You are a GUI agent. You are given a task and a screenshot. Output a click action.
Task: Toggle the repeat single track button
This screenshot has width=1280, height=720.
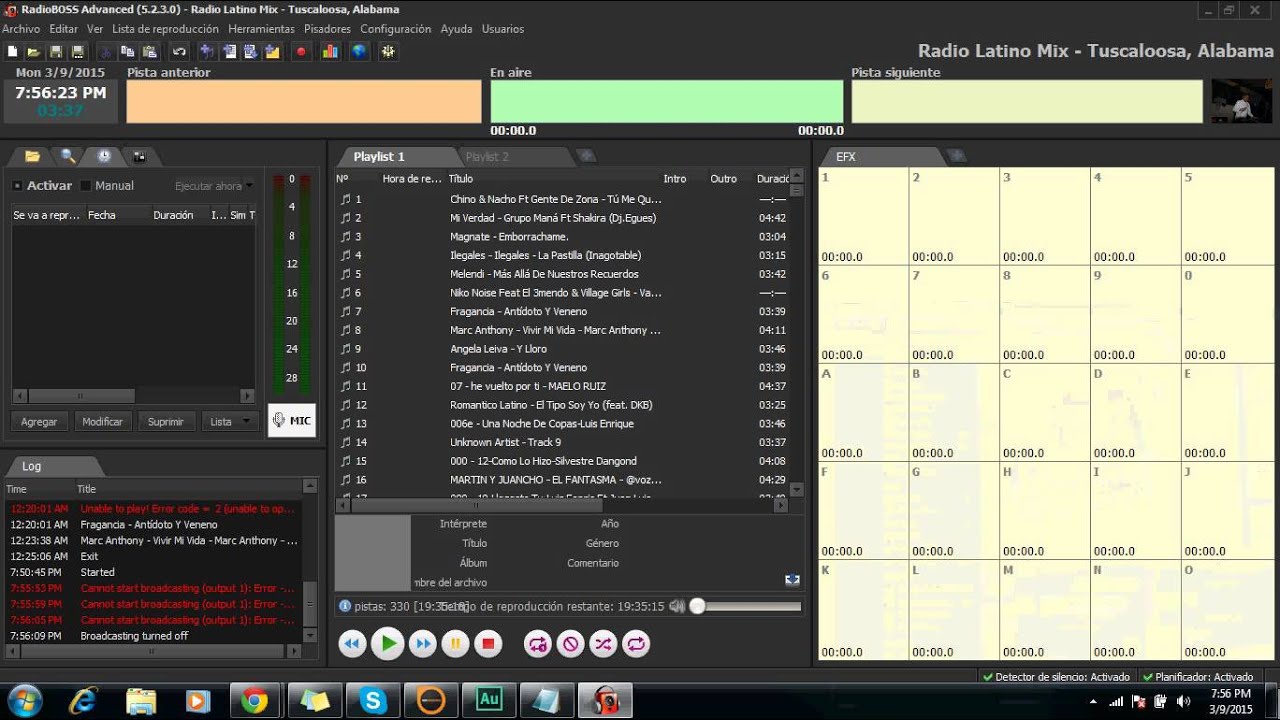537,644
